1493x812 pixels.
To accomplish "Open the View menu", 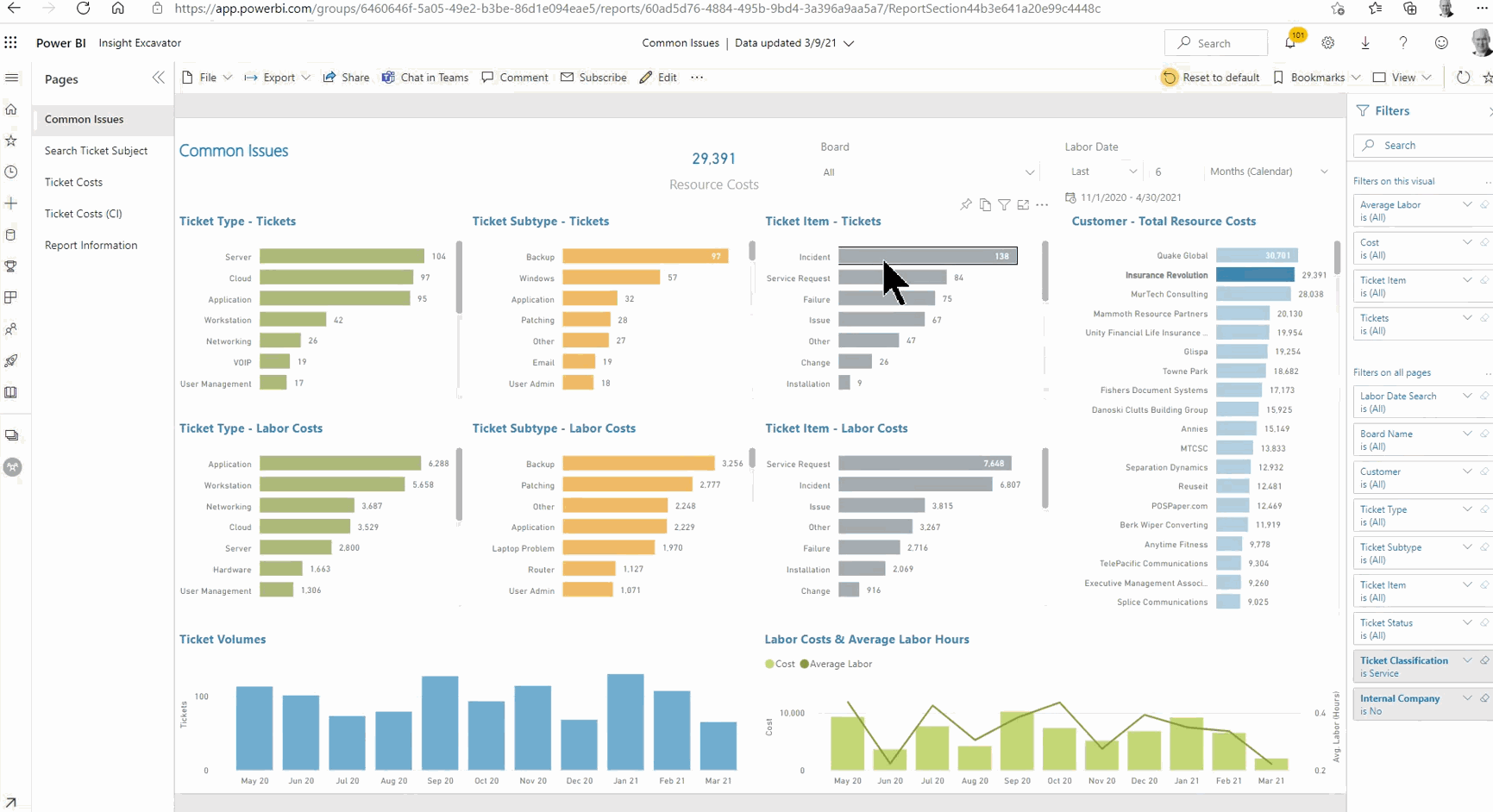I will coord(1402,78).
